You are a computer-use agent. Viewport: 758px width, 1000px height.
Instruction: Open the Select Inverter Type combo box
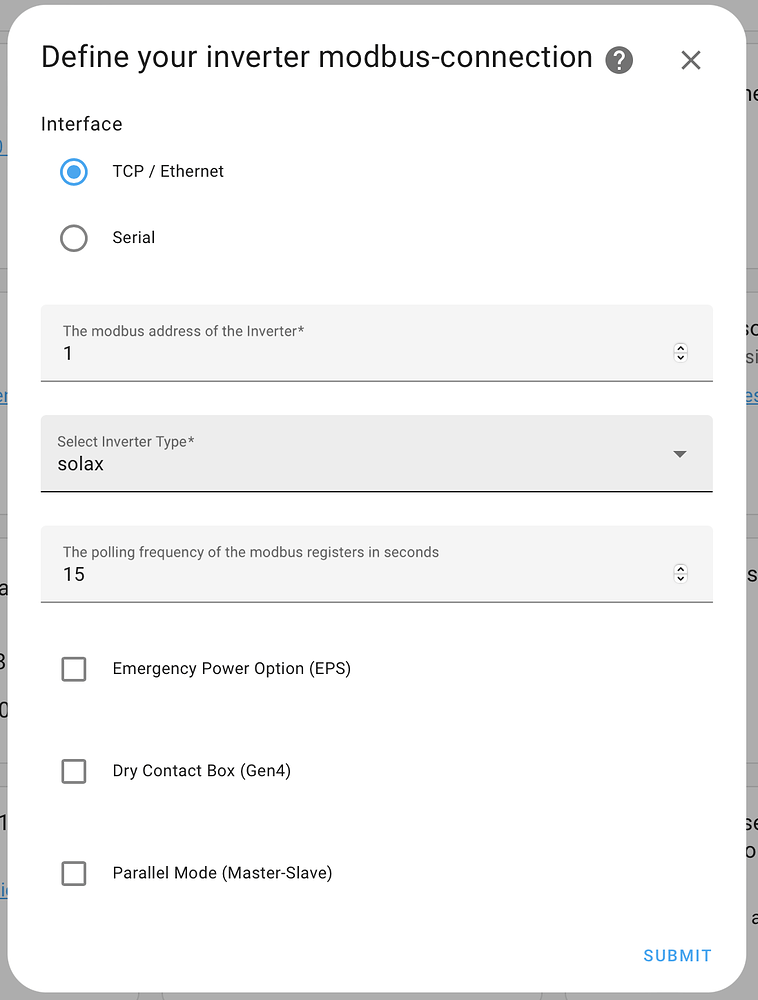click(x=376, y=454)
